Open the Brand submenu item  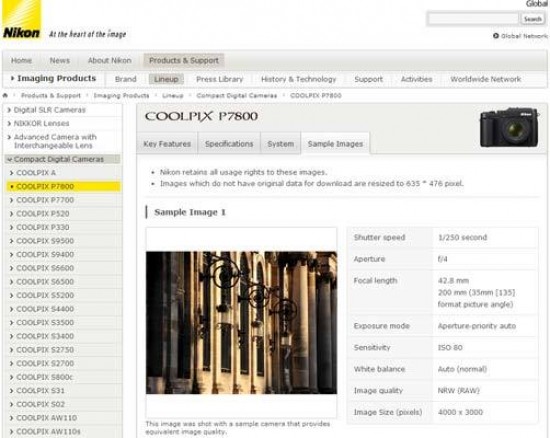(x=126, y=79)
